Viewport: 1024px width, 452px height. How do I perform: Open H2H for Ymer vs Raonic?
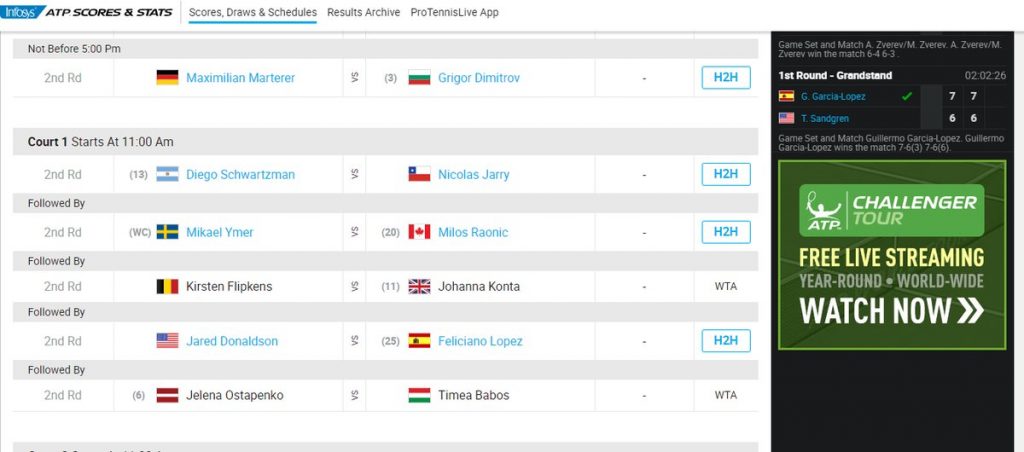(x=726, y=232)
